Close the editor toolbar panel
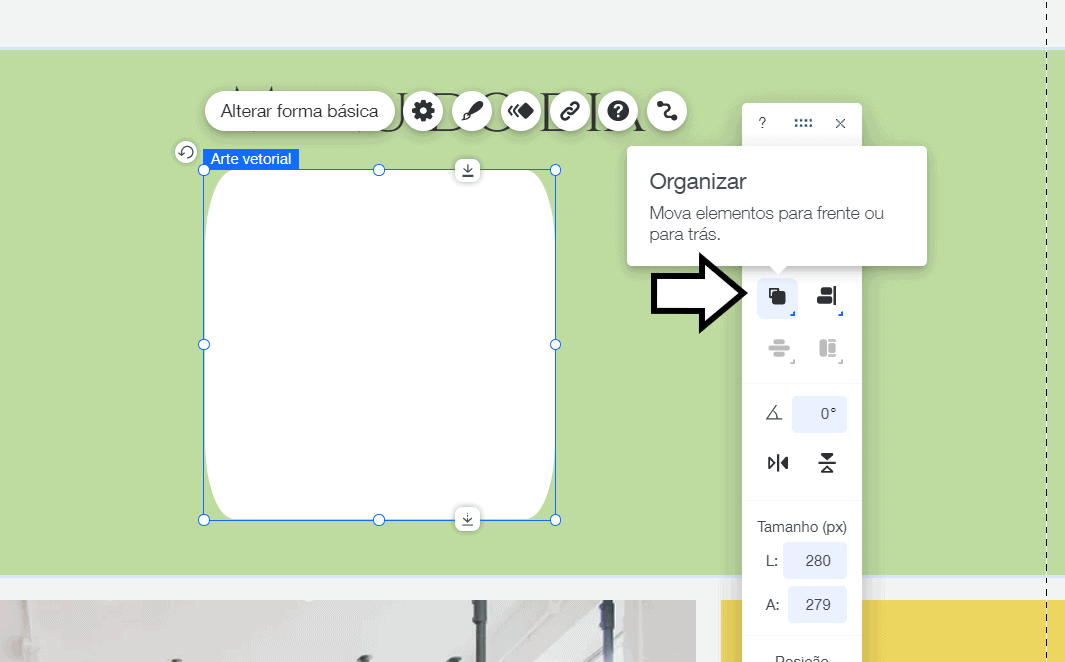 pos(840,123)
